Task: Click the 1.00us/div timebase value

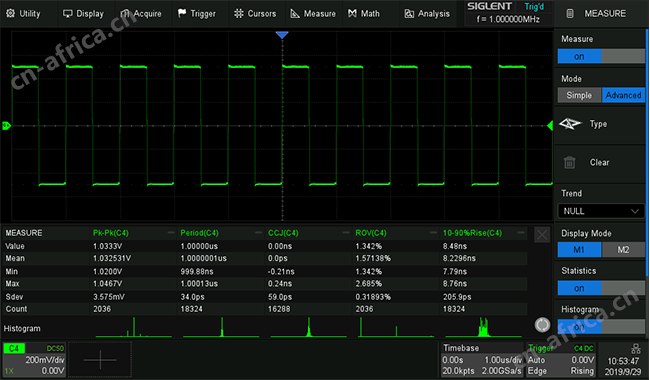Action: [x=503, y=360]
